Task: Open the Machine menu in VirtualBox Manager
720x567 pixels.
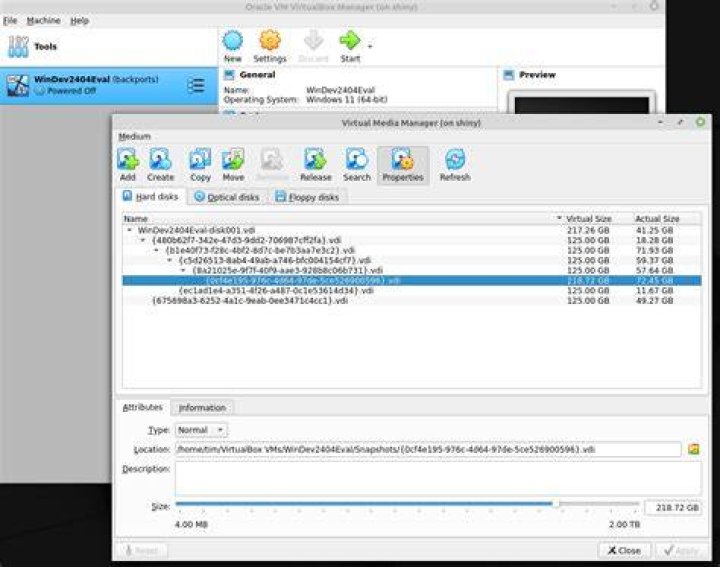Action: point(44,21)
